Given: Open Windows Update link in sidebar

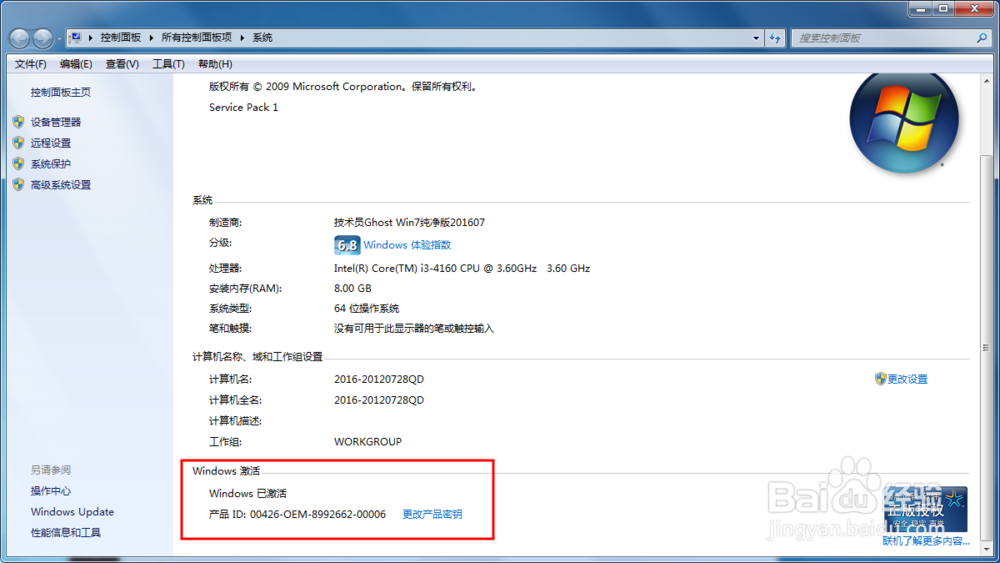Looking at the screenshot, I should (72, 512).
